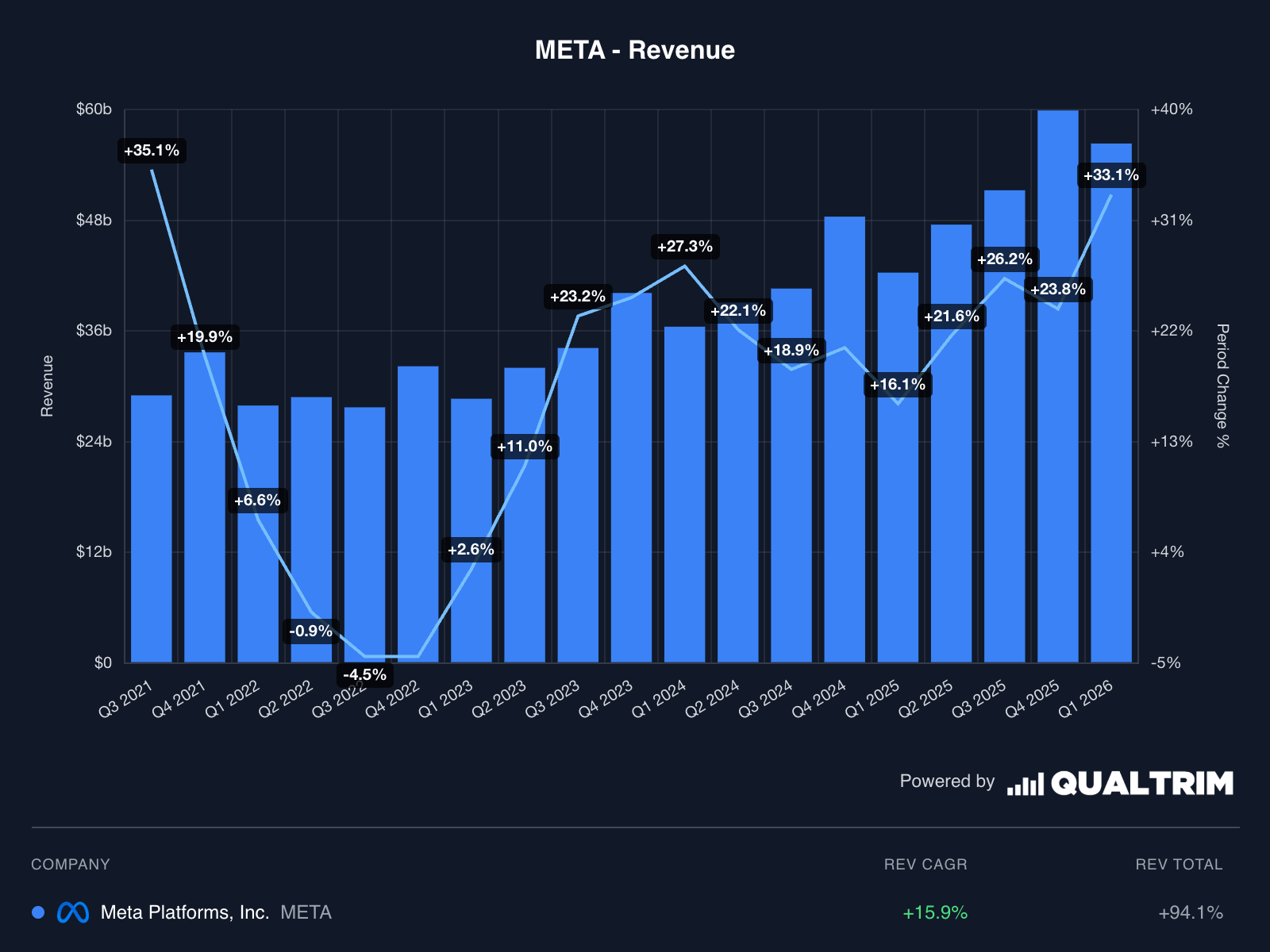This screenshot has height=952, width=1270.
Task: Click the Q3 2023 x-axis label
Action: [552, 699]
